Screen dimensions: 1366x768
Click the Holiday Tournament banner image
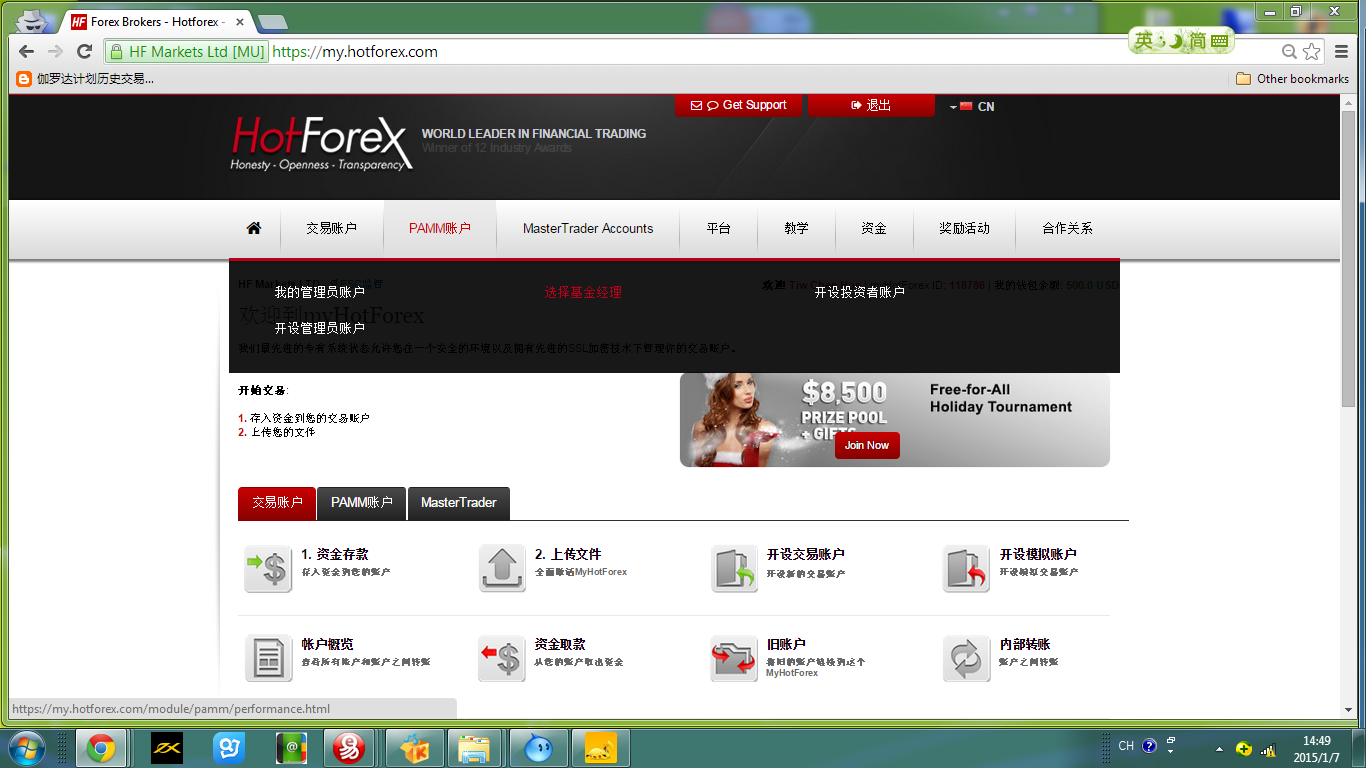click(895, 419)
